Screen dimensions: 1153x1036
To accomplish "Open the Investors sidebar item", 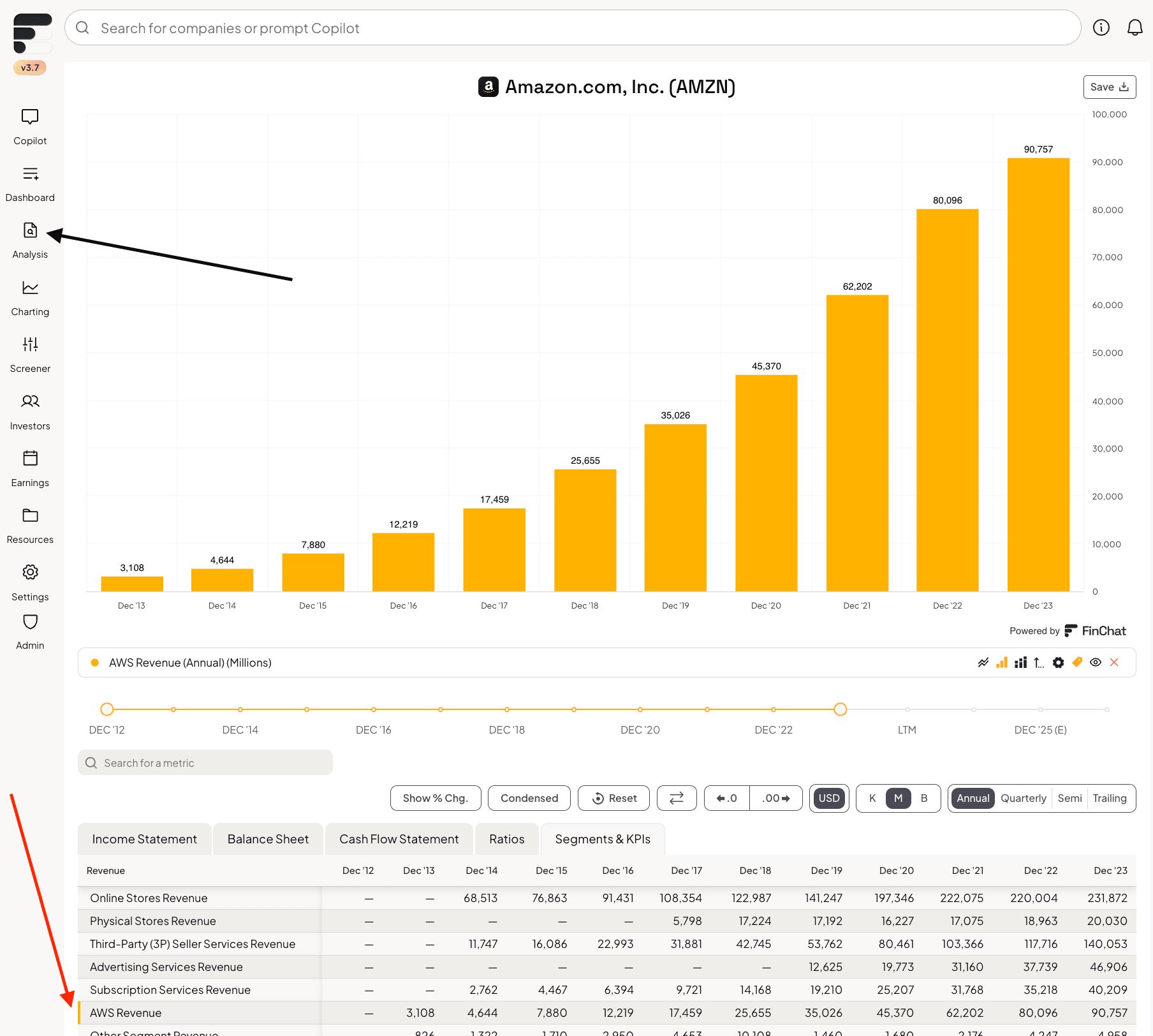I will pyautogui.click(x=30, y=412).
